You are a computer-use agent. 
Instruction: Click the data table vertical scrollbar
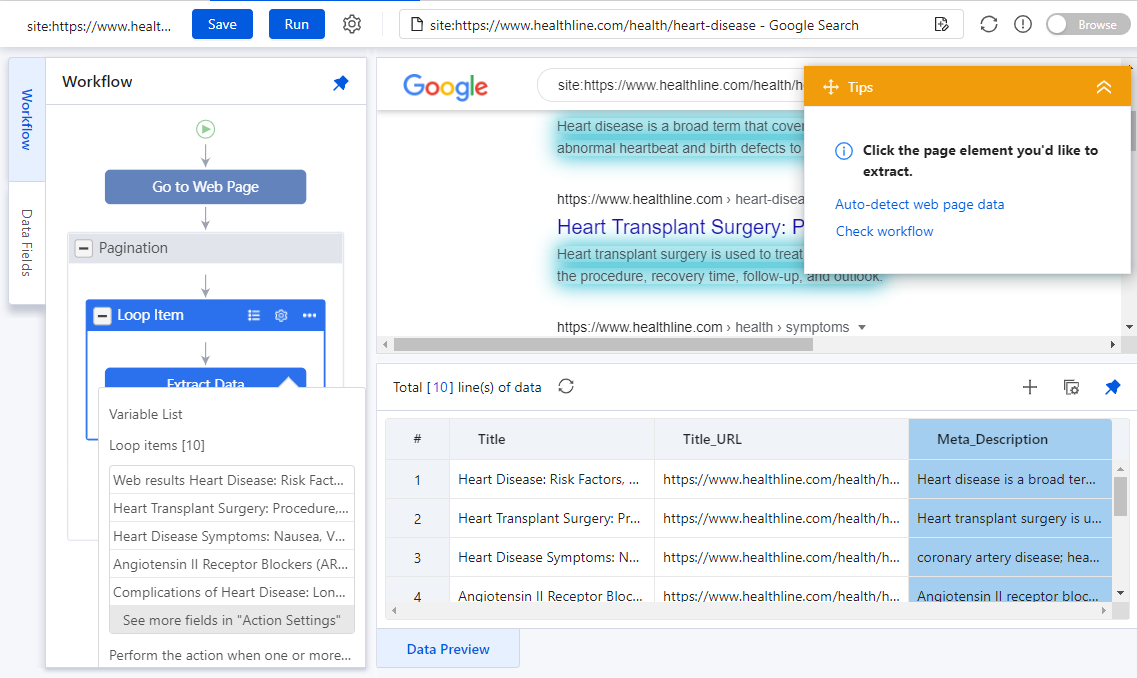(x=1120, y=497)
